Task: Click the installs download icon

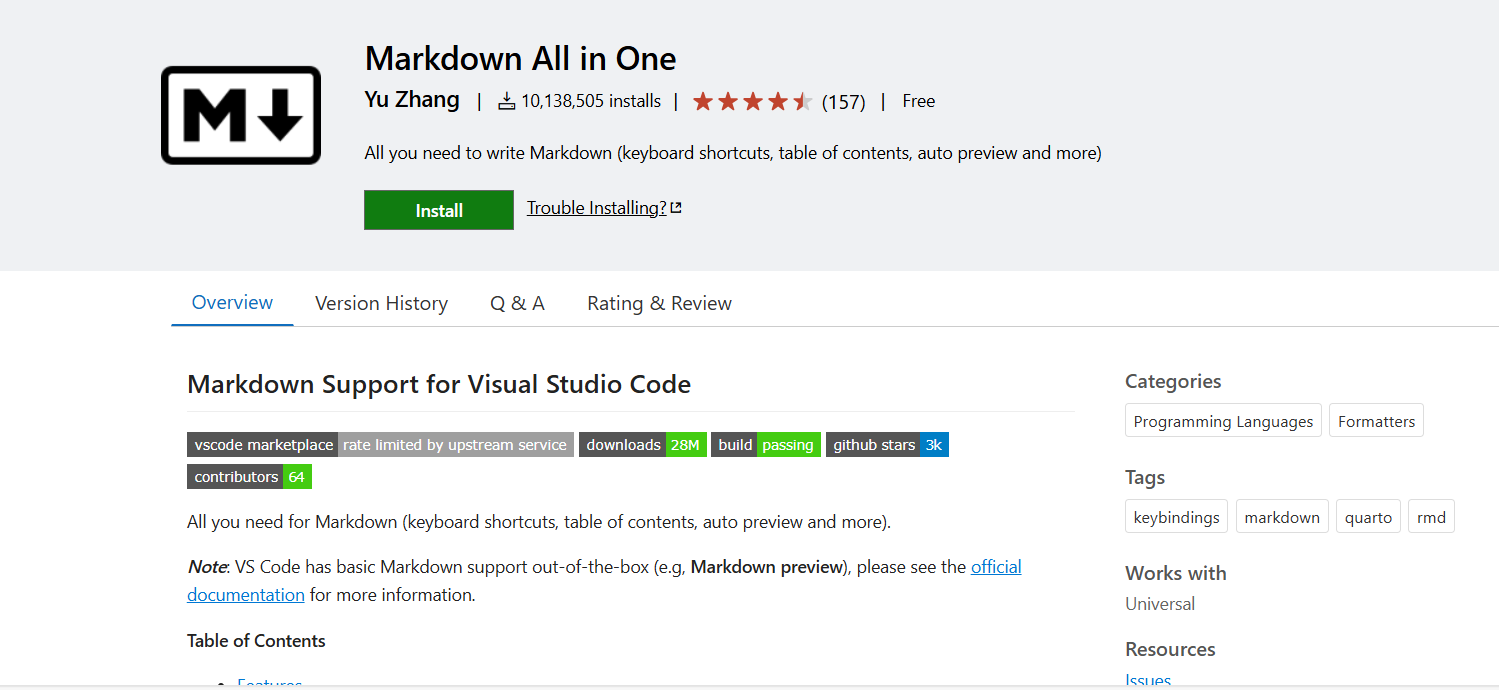Action: pos(507,101)
